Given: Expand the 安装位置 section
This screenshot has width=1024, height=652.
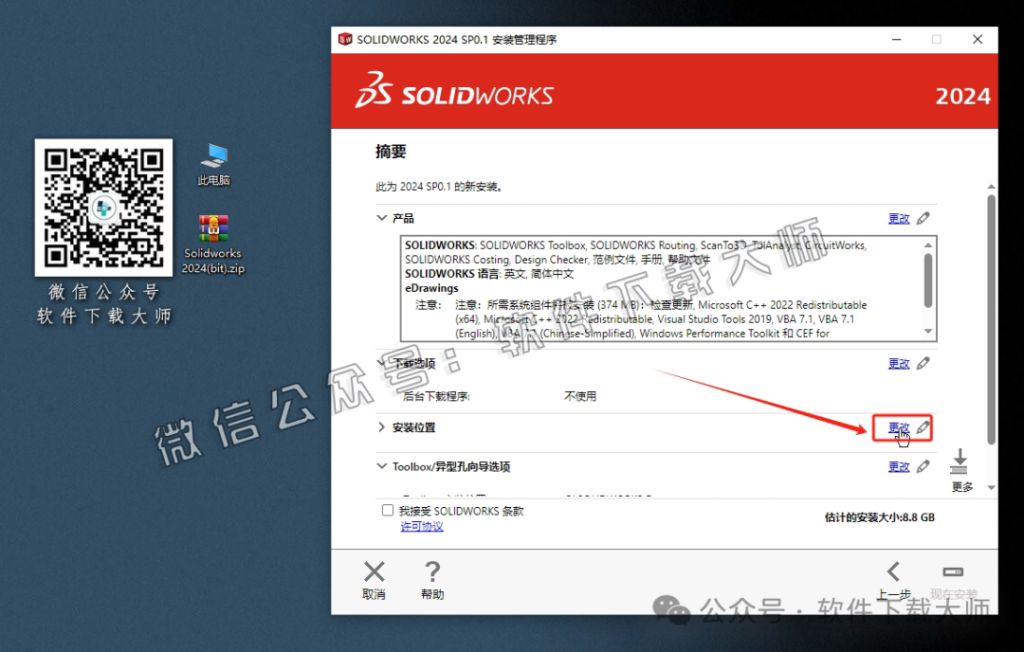Looking at the screenshot, I should [381, 427].
